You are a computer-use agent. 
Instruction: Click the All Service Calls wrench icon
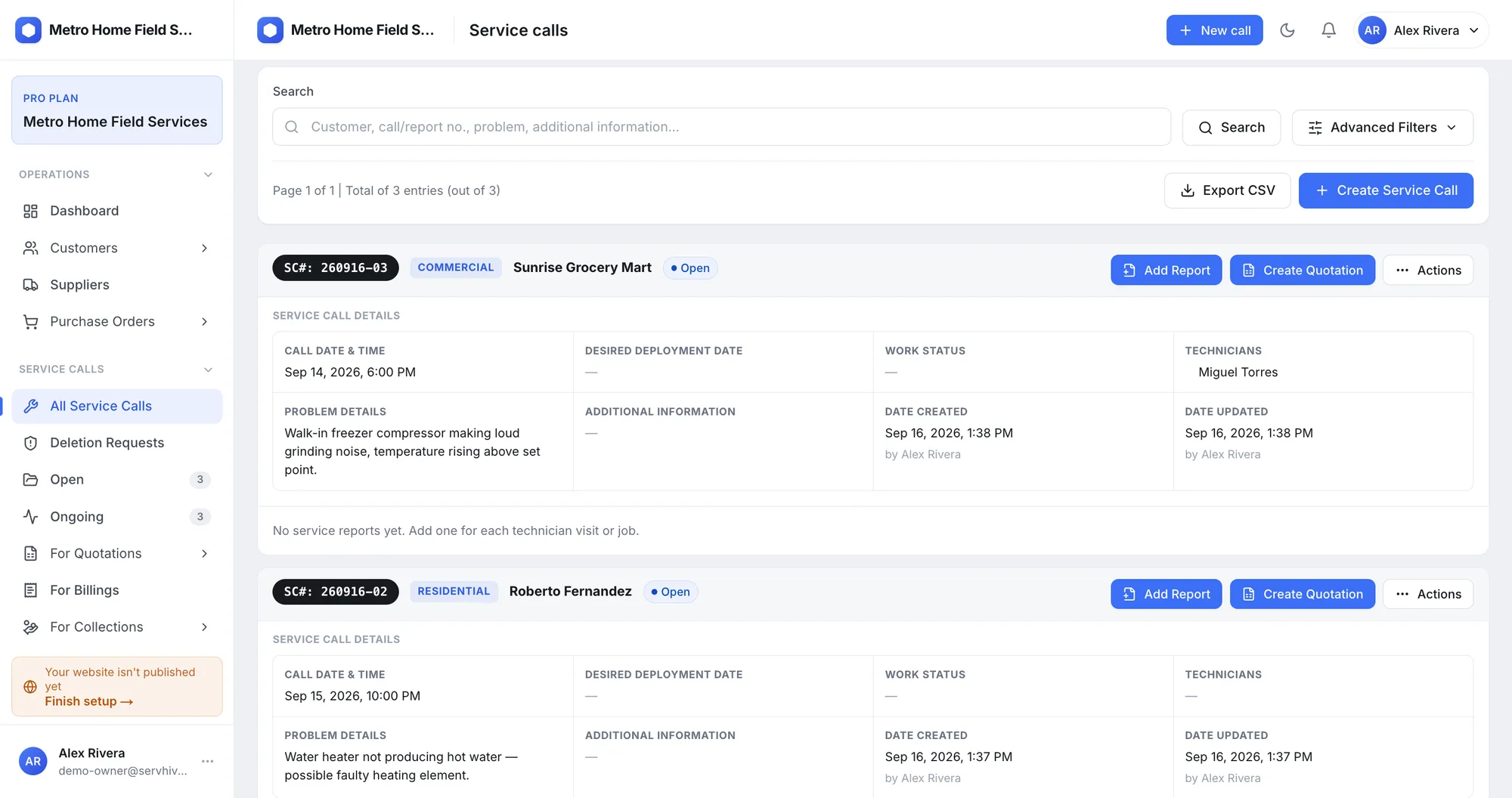click(x=30, y=406)
